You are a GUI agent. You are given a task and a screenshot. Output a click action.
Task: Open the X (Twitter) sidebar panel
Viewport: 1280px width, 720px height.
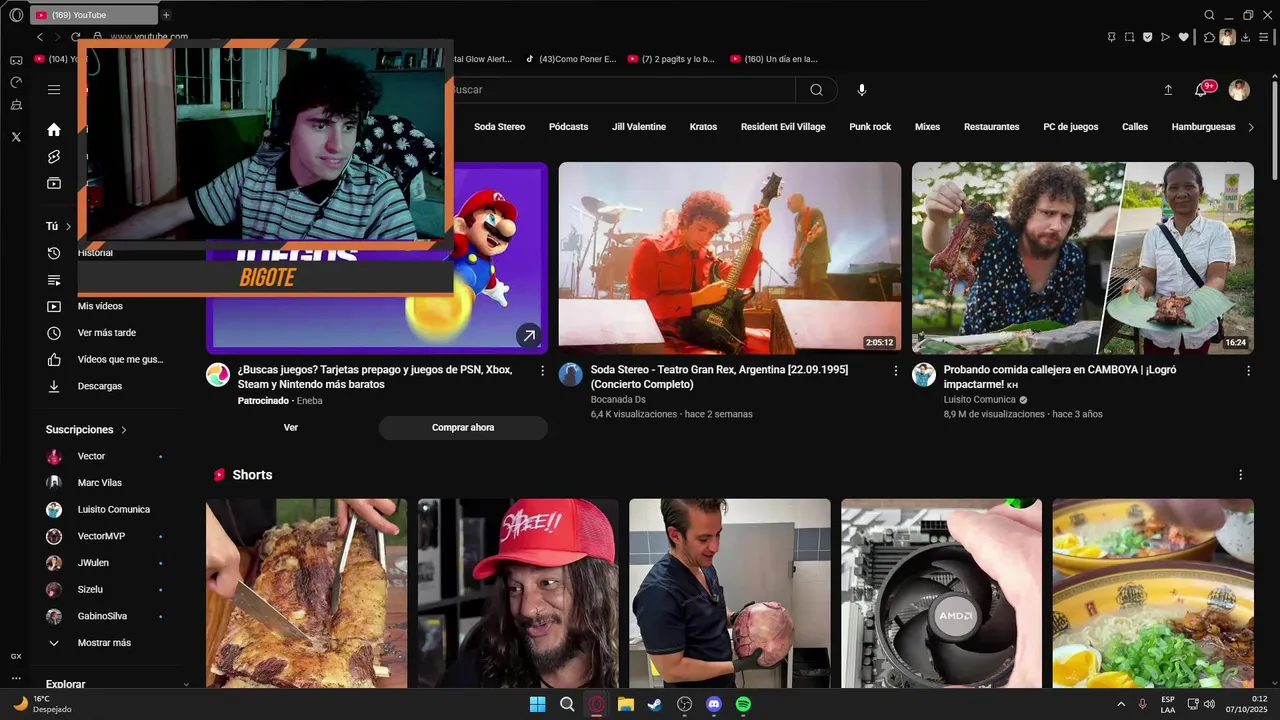(16, 137)
